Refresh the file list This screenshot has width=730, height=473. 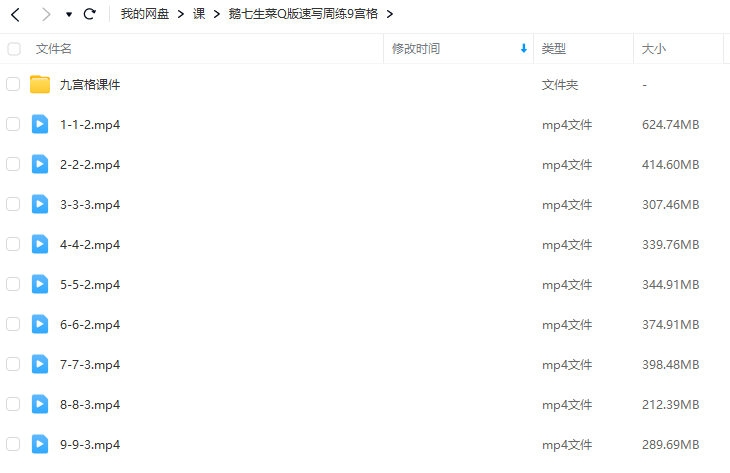[89, 14]
